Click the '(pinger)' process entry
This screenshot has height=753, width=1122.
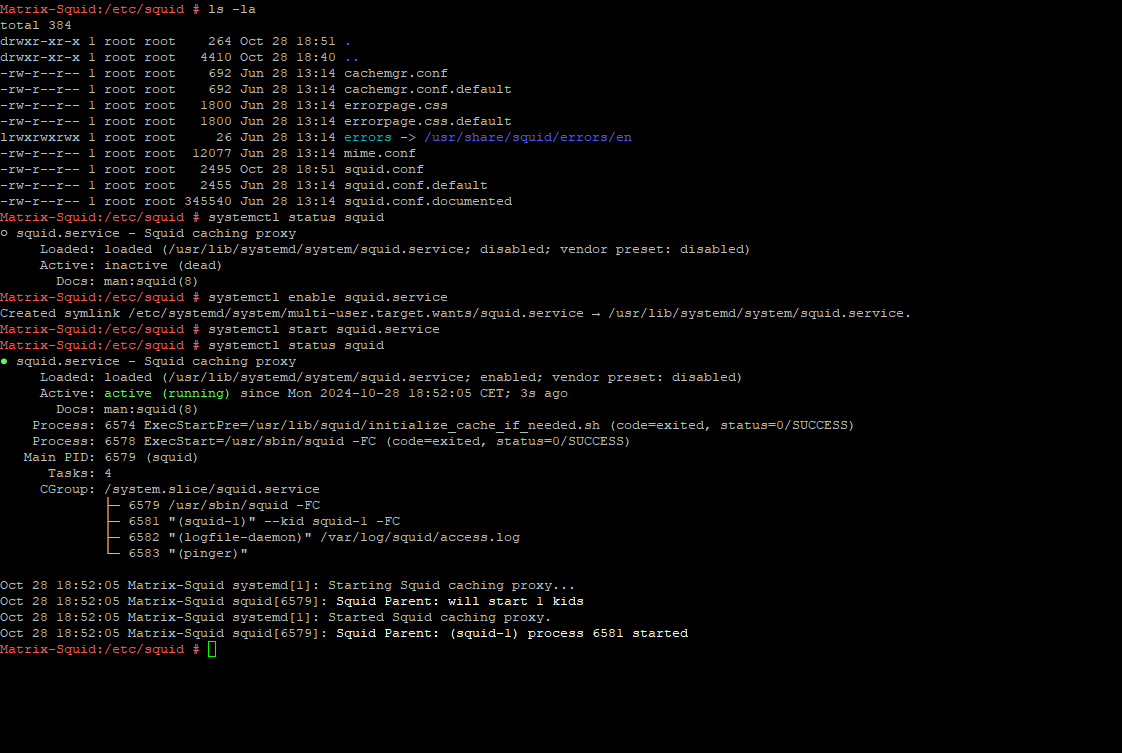point(187,553)
